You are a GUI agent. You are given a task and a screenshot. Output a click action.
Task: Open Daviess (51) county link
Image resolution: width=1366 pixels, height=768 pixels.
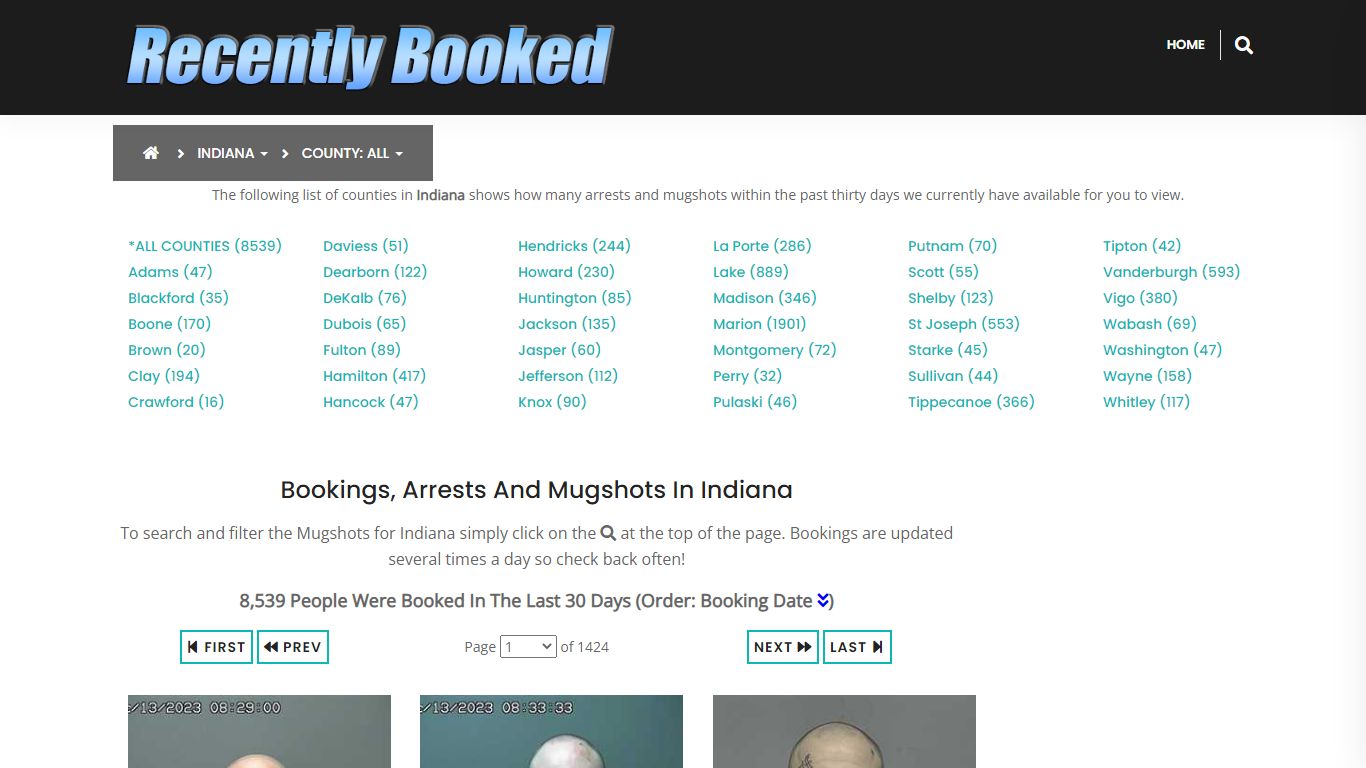366,246
